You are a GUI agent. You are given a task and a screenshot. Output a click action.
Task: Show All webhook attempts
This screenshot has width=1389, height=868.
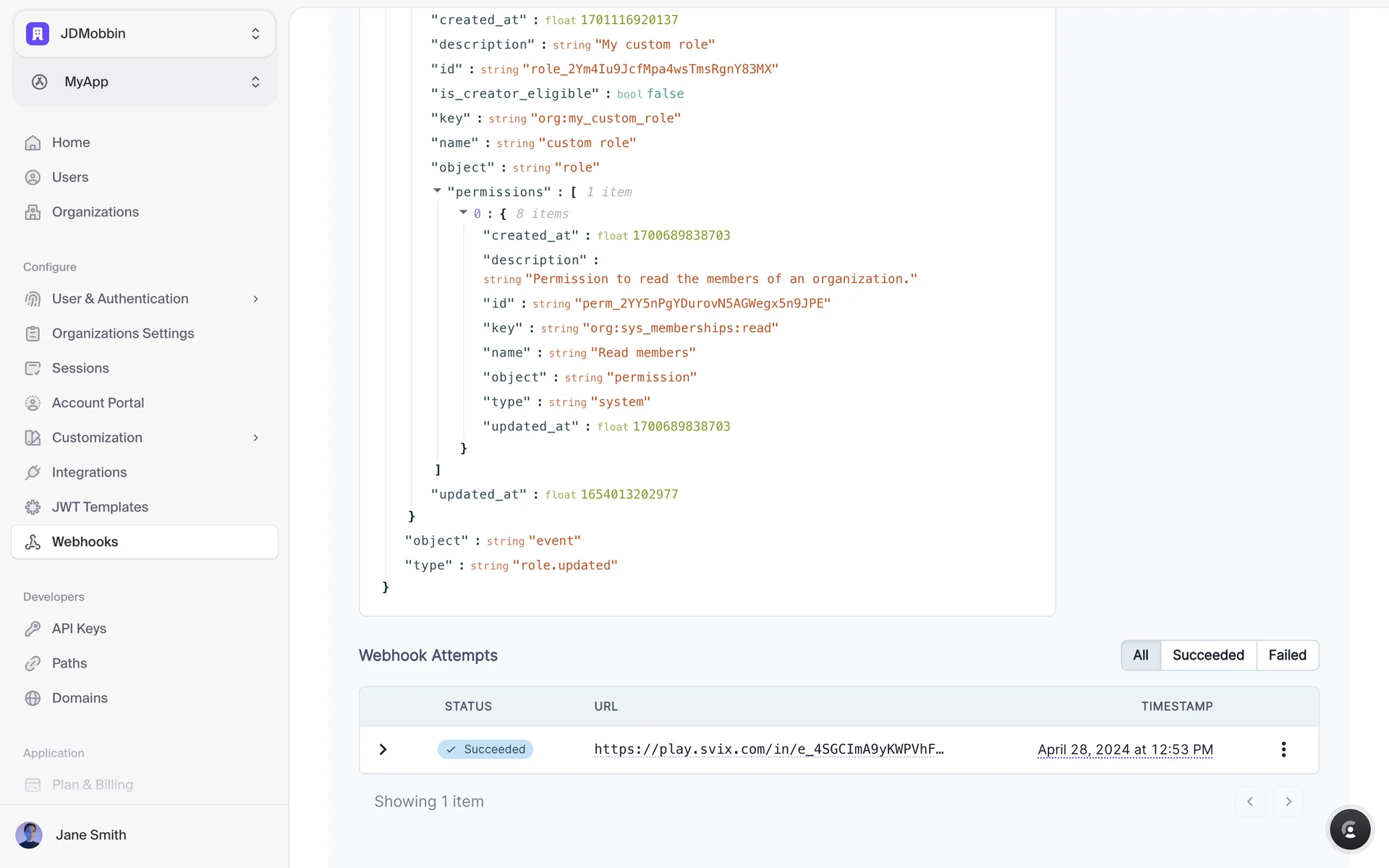(1140, 655)
